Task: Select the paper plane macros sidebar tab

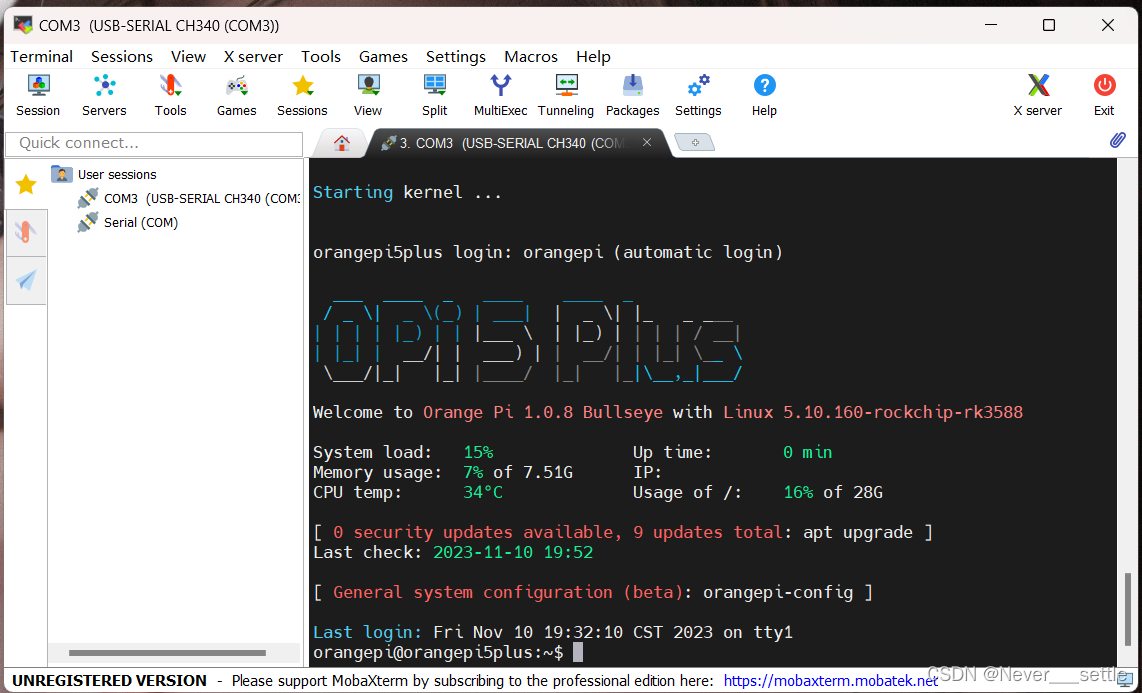Action: [x=26, y=280]
